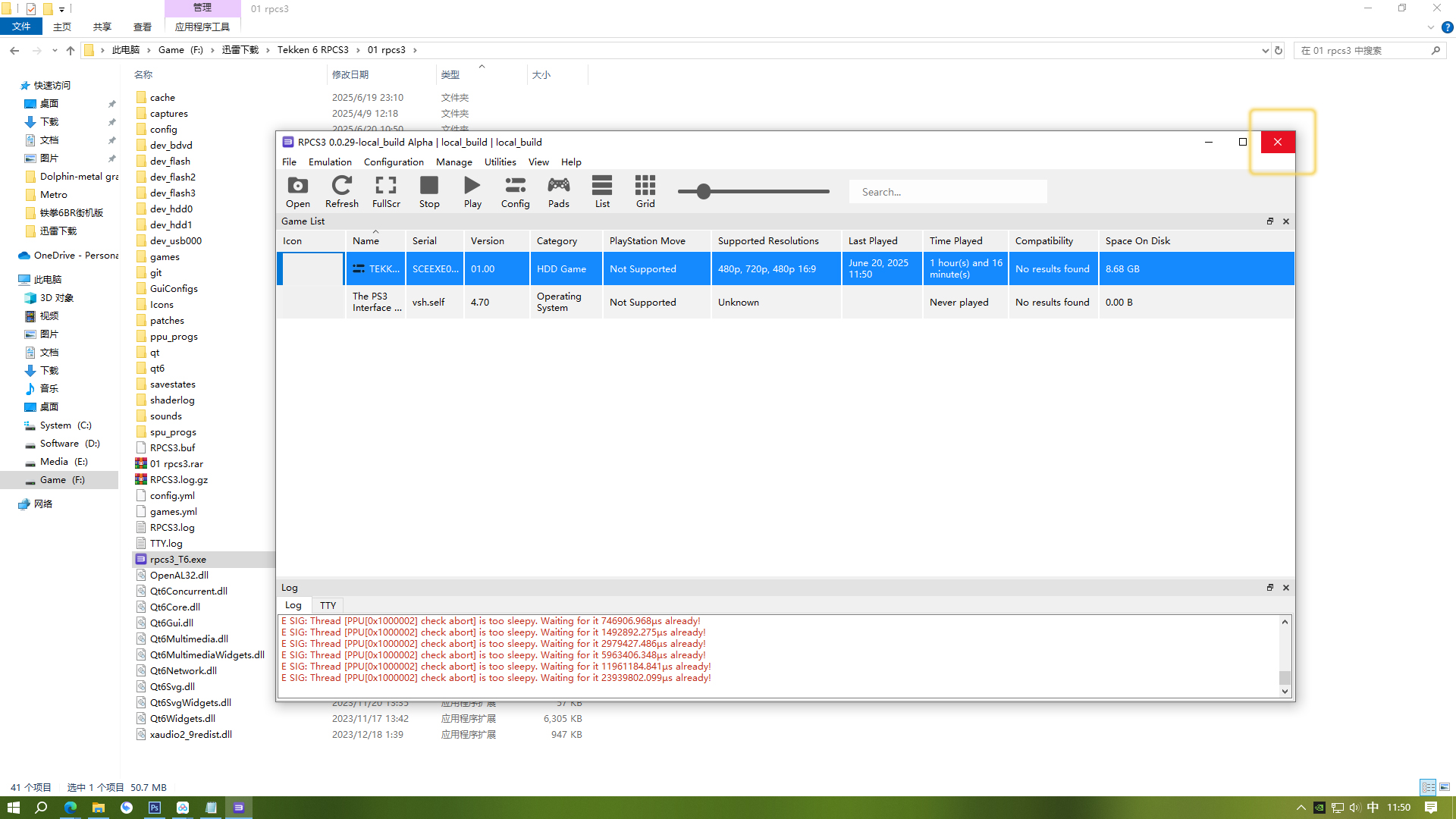Open the Configuration menu

(394, 162)
